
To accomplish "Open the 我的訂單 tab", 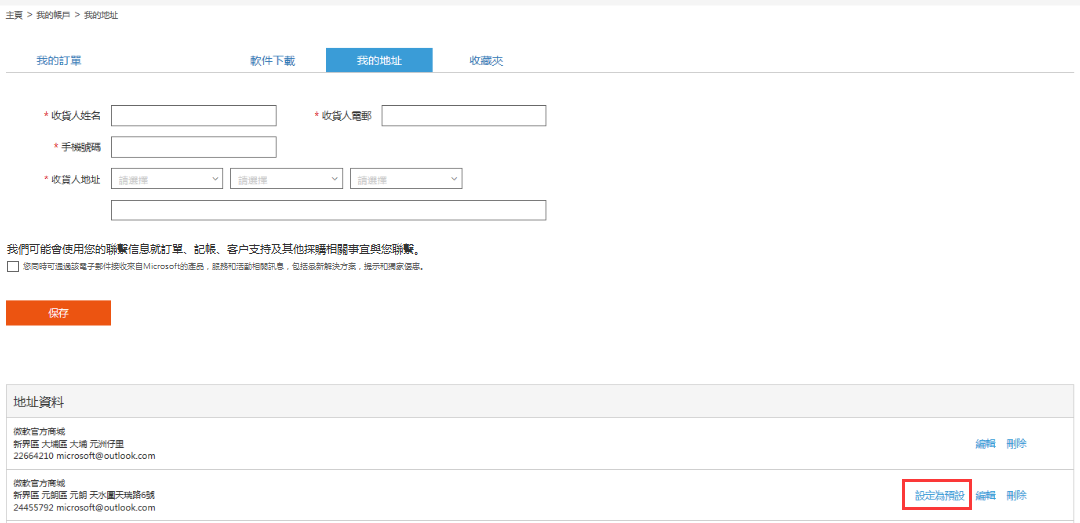I will [x=59, y=61].
